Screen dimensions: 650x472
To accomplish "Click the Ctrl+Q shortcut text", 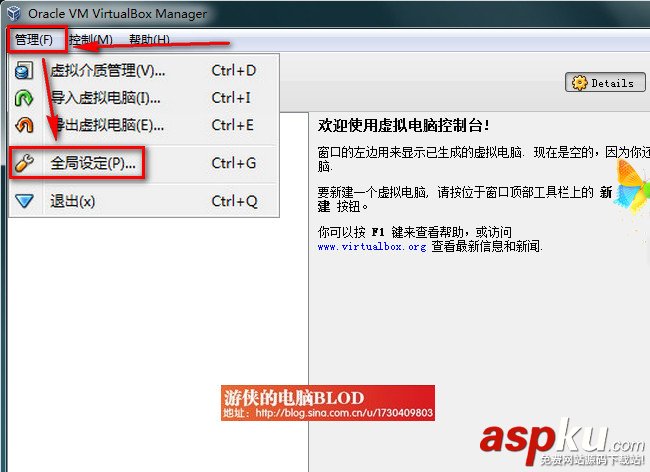I will pyautogui.click(x=234, y=201).
